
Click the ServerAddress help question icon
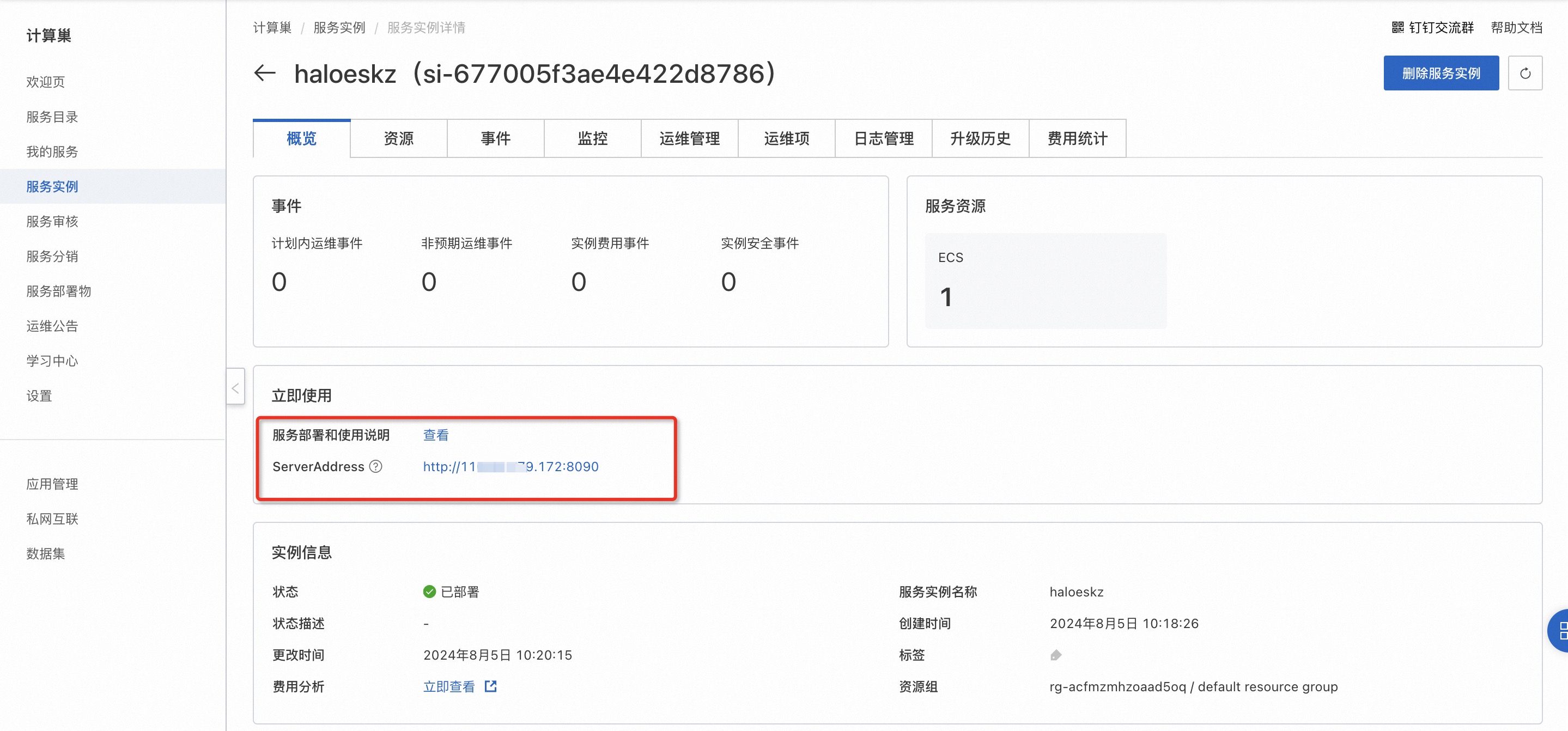(x=376, y=467)
